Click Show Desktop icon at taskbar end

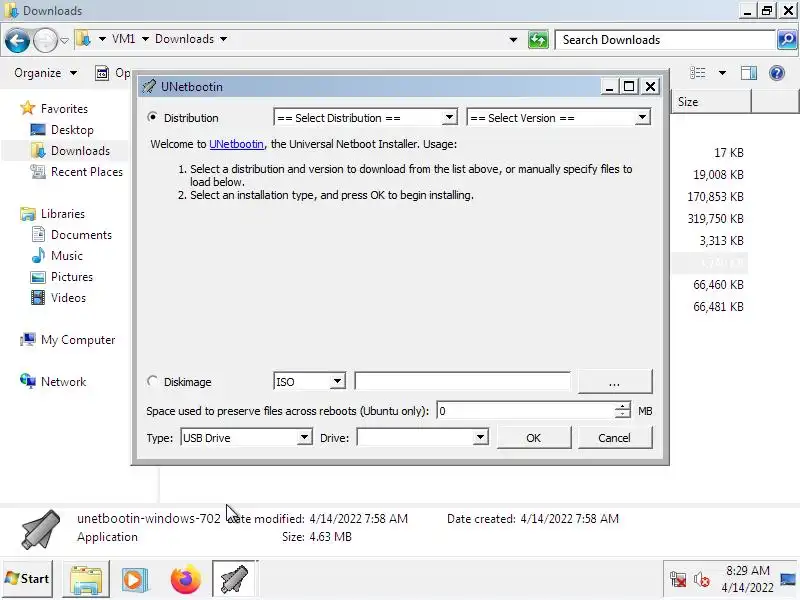click(x=788, y=579)
